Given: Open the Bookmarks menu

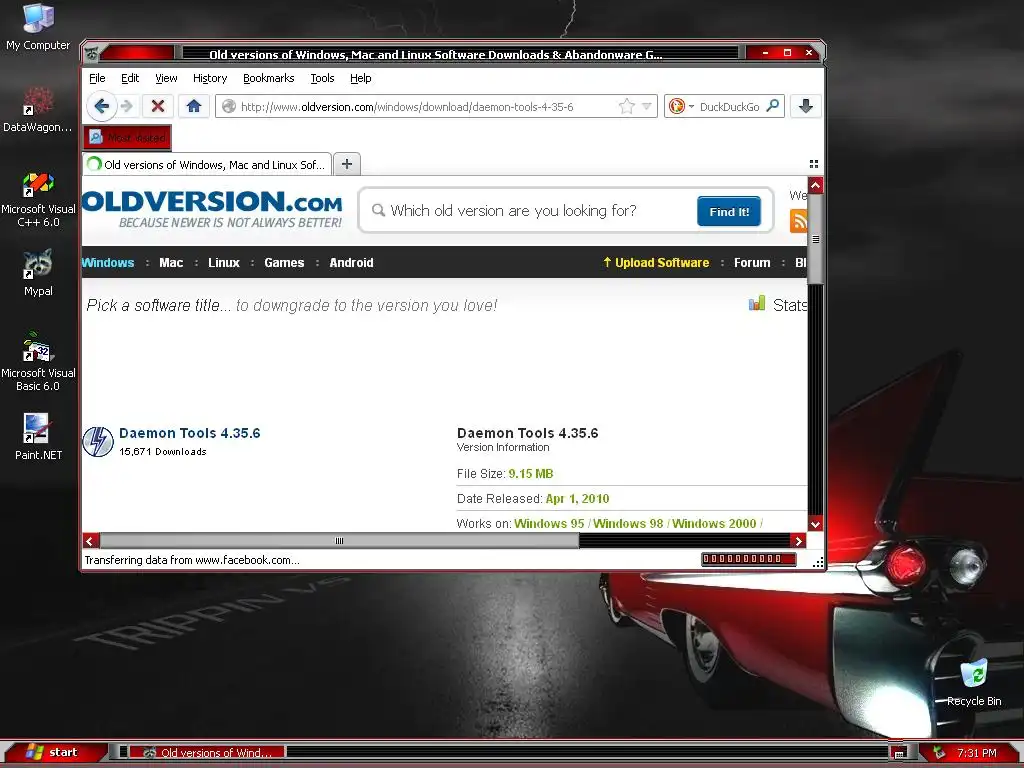Looking at the screenshot, I should [x=268, y=78].
